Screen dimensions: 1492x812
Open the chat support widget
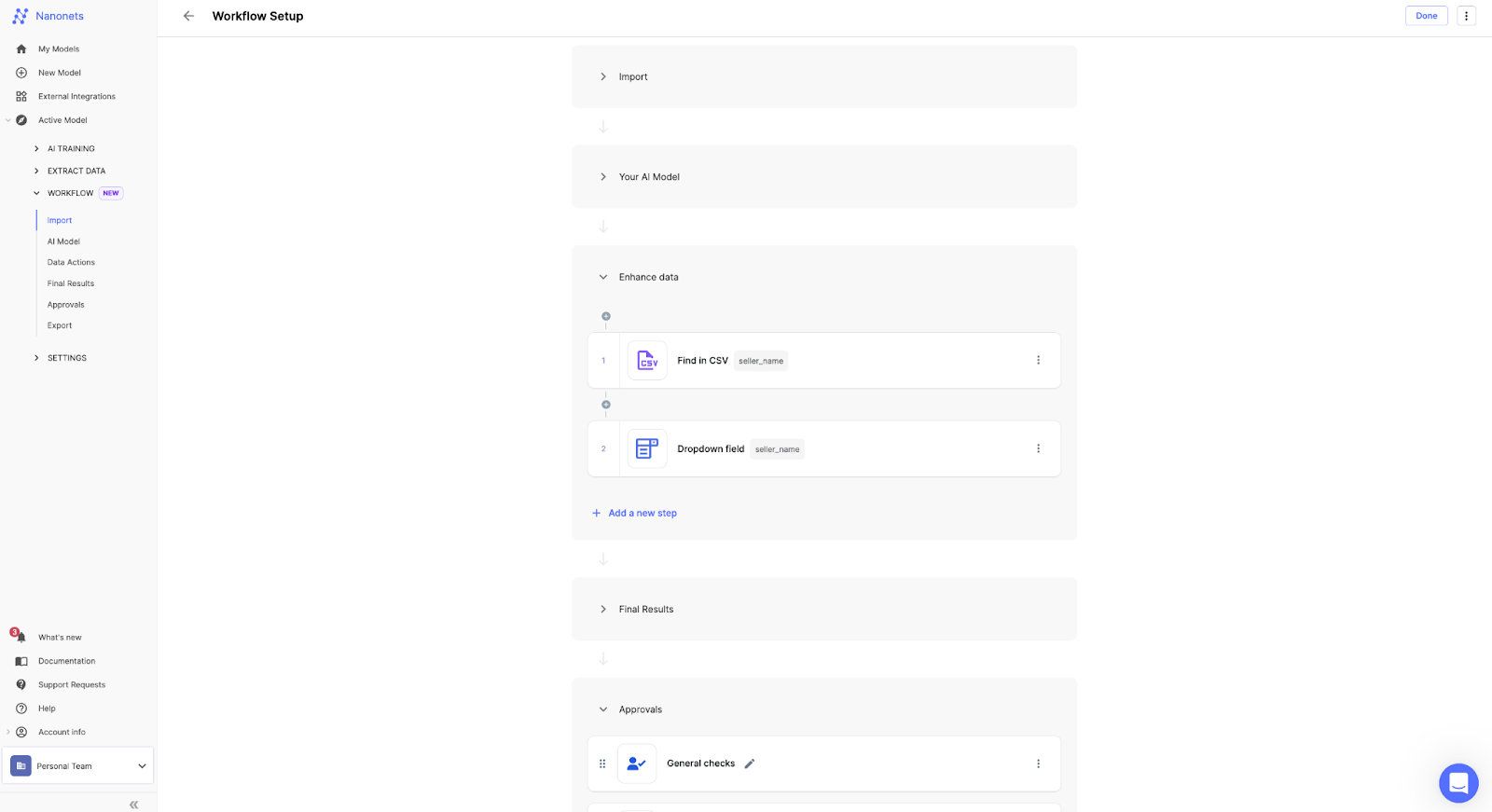(x=1458, y=783)
